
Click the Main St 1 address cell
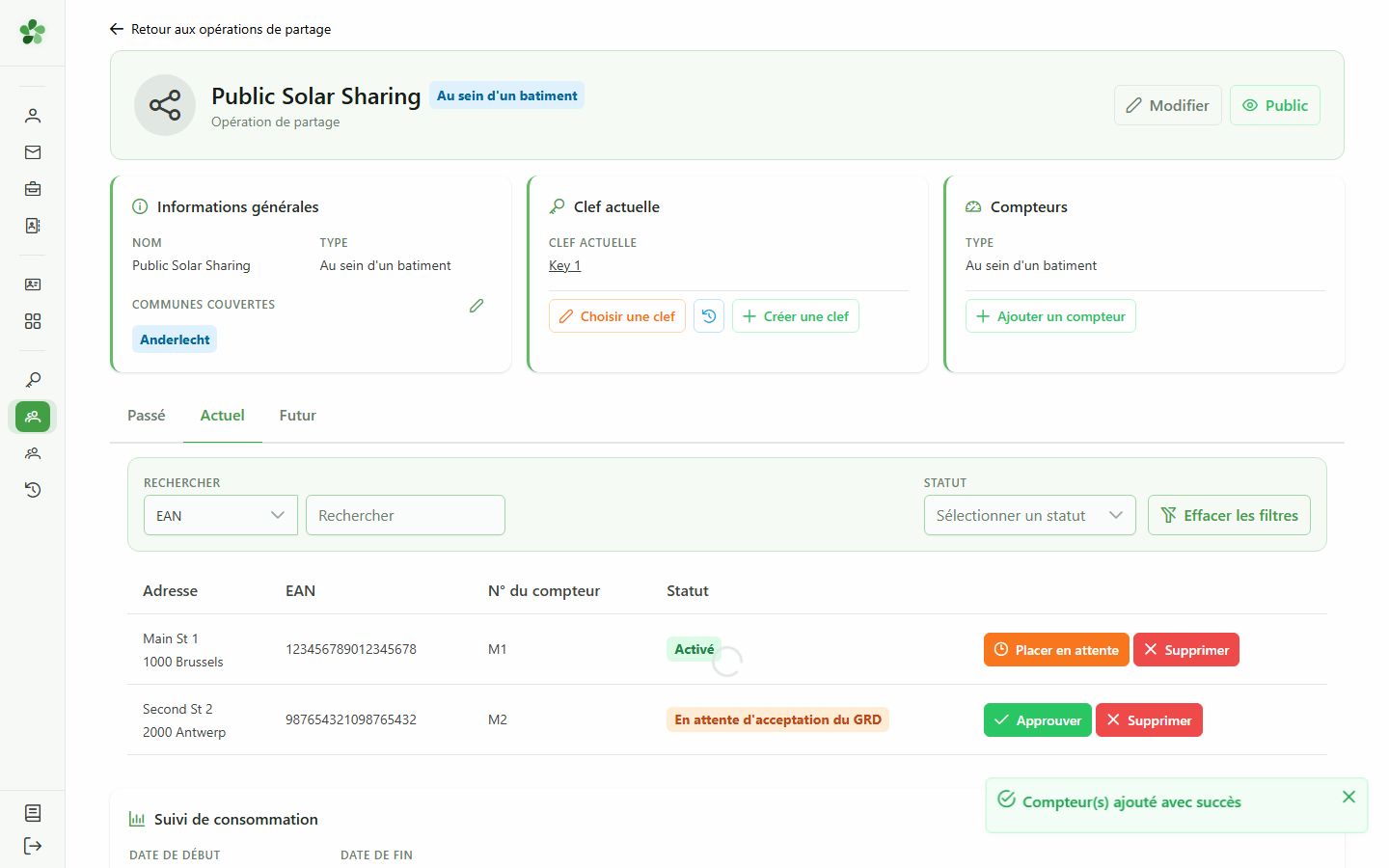183,650
